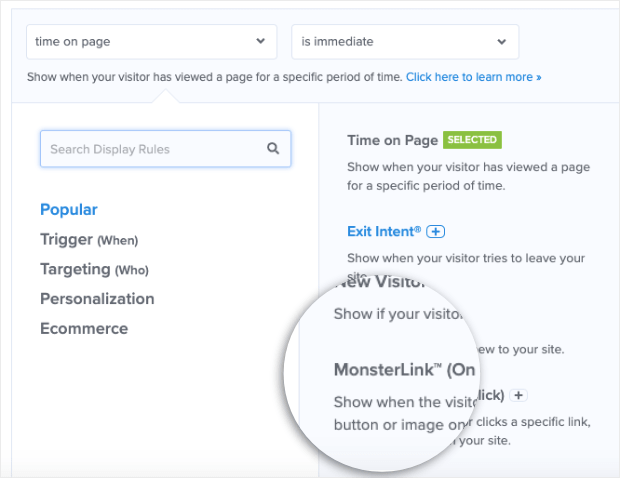The image size is (620, 478).
Task: Choose the Exit Intent rule
Action: click(384, 231)
